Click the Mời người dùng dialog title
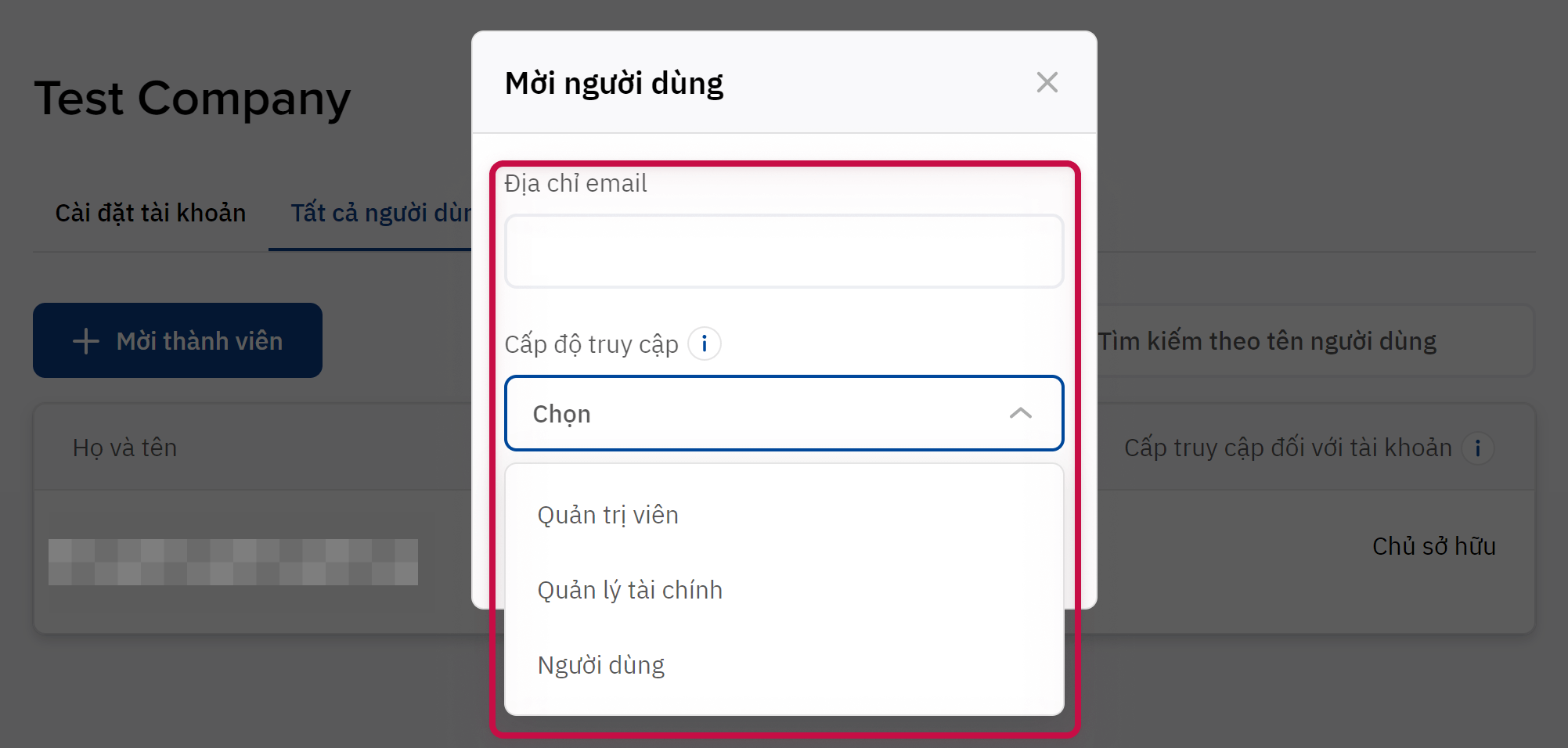 pyautogui.click(x=614, y=83)
